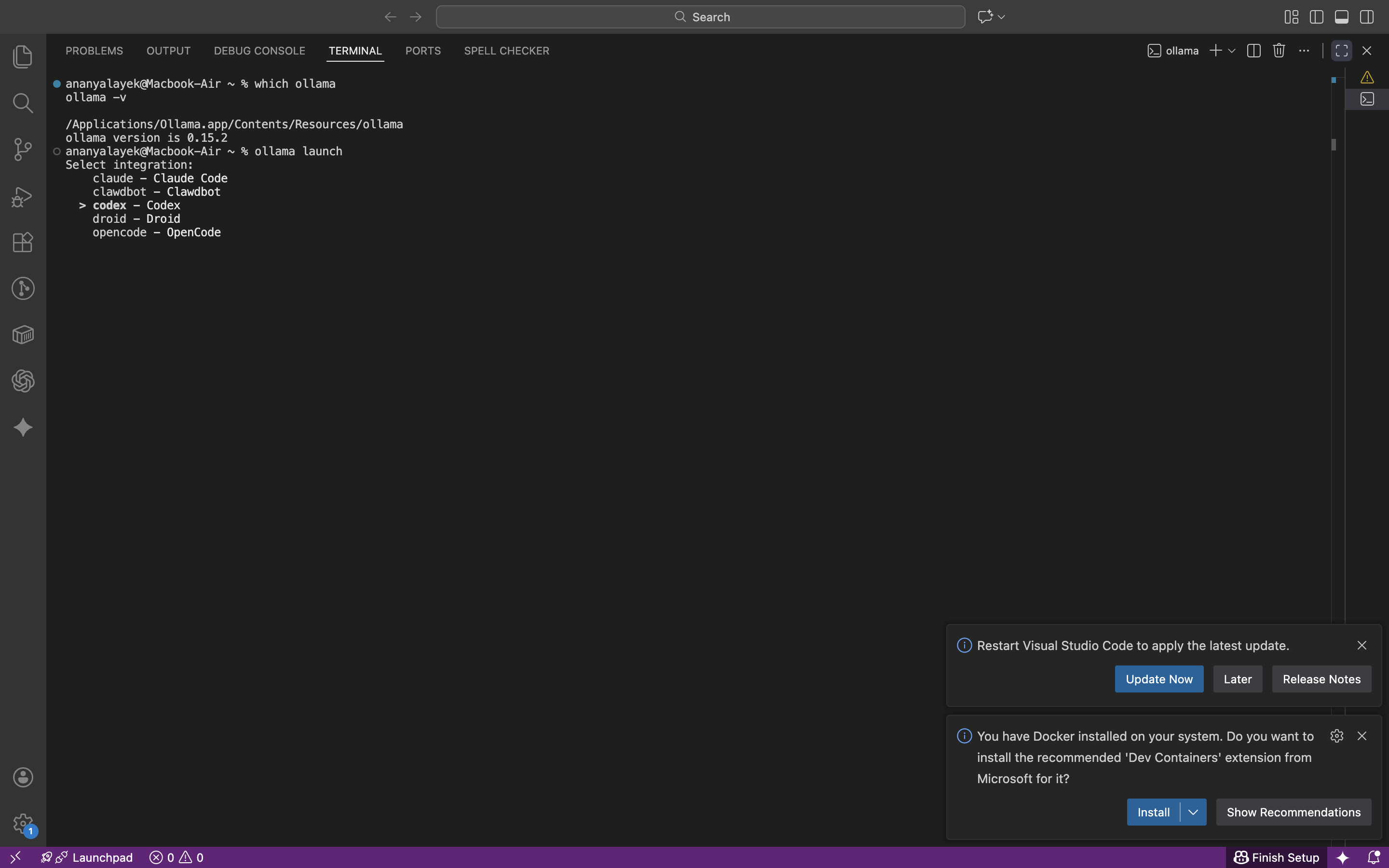Click Update Now button
Screen dimensions: 1389x868
[1159, 679]
